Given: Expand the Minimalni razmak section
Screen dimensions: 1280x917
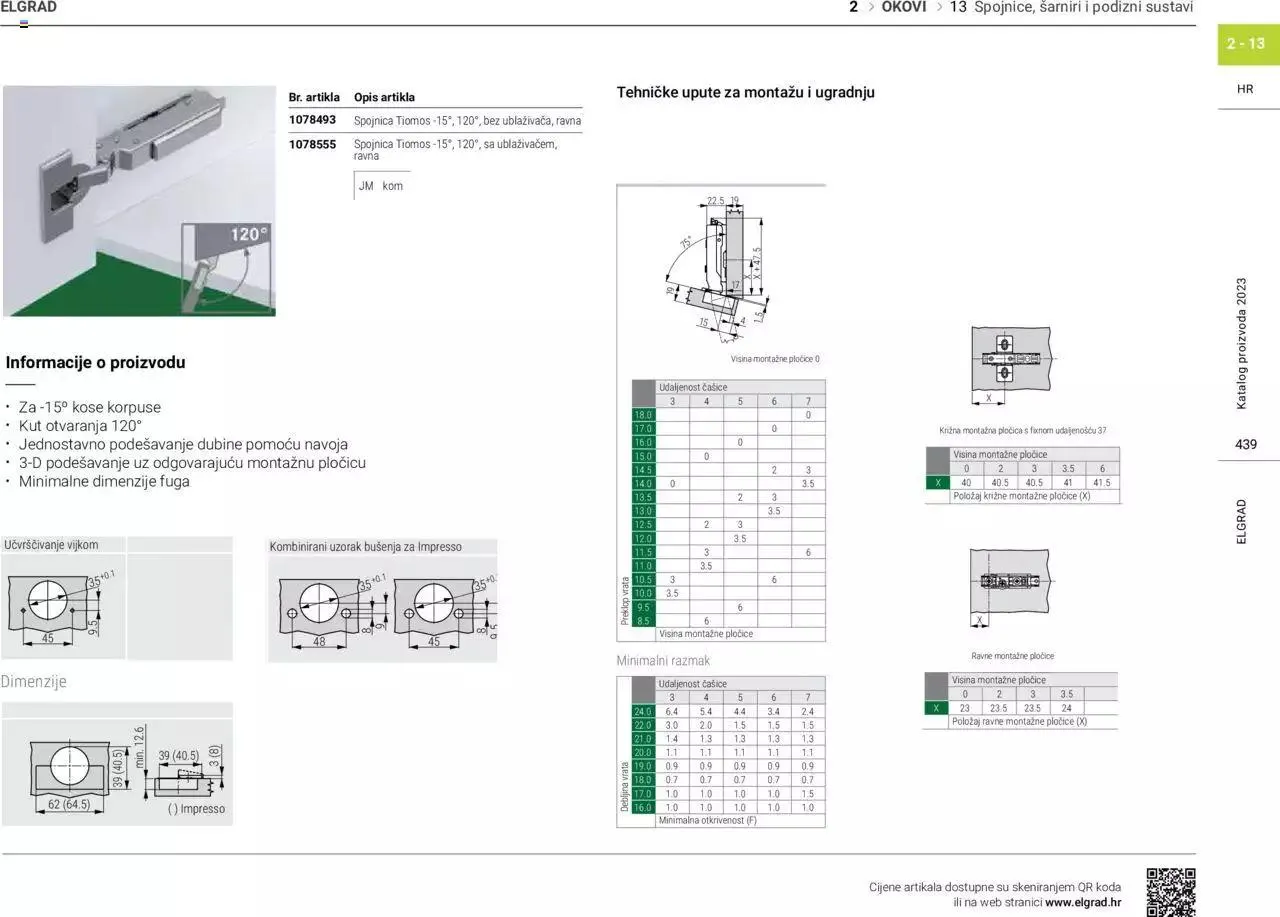Looking at the screenshot, I should coord(663,660).
